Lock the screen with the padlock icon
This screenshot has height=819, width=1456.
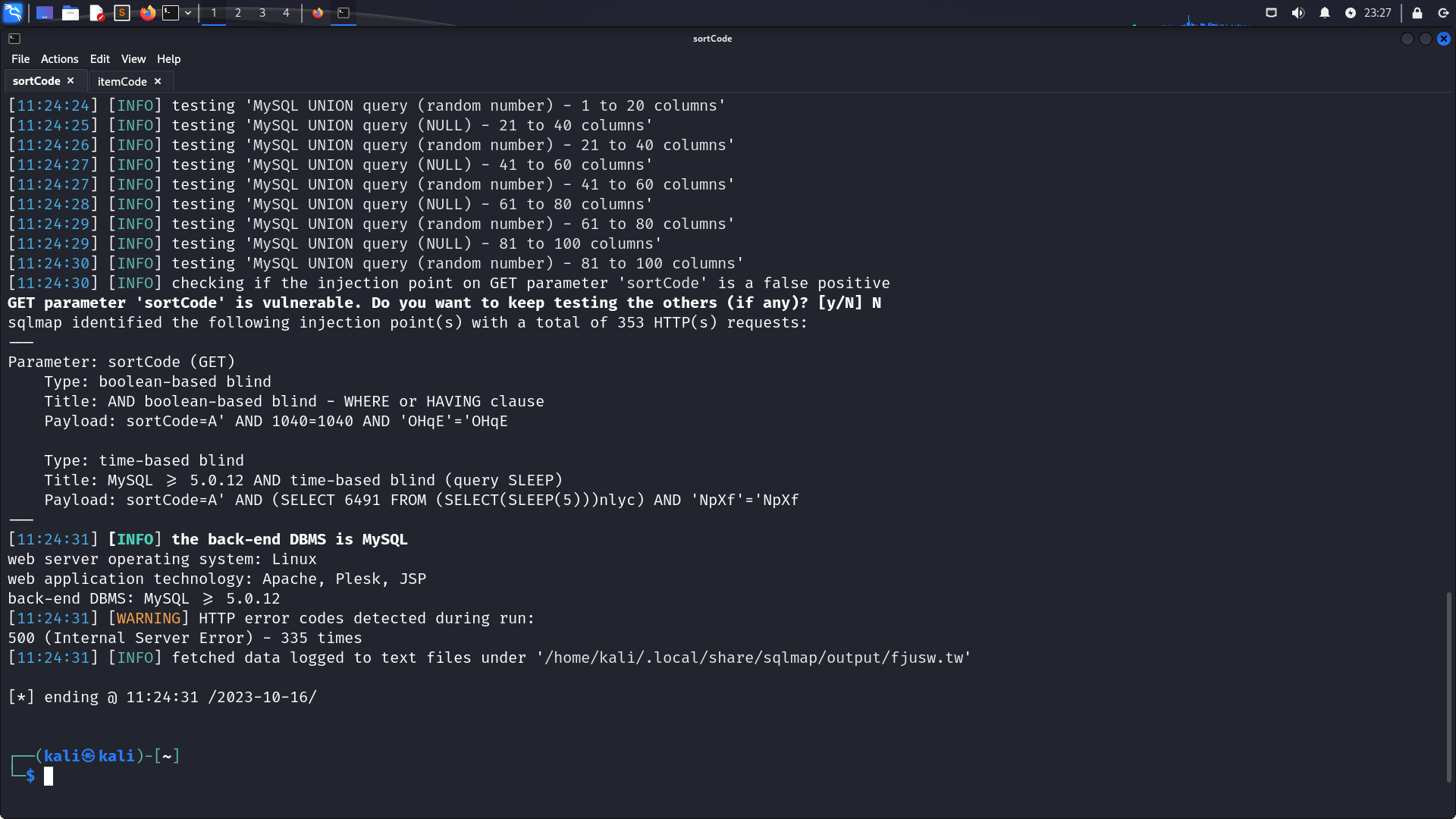[x=1417, y=13]
